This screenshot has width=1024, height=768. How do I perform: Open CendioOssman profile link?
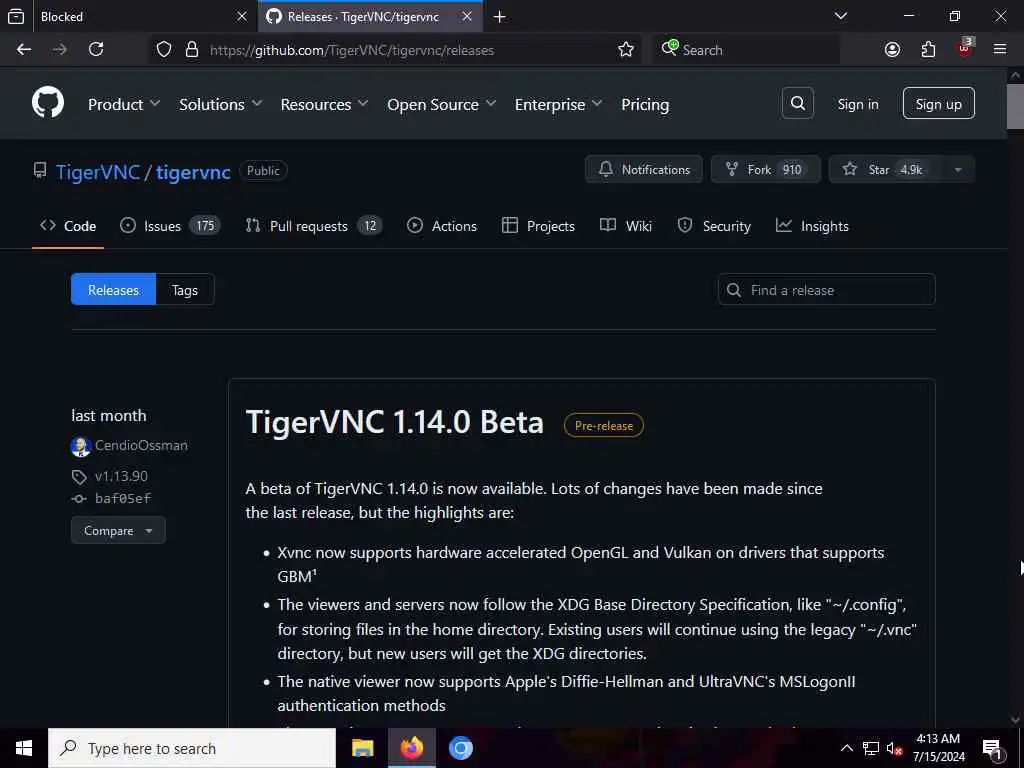tap(141, 445)
